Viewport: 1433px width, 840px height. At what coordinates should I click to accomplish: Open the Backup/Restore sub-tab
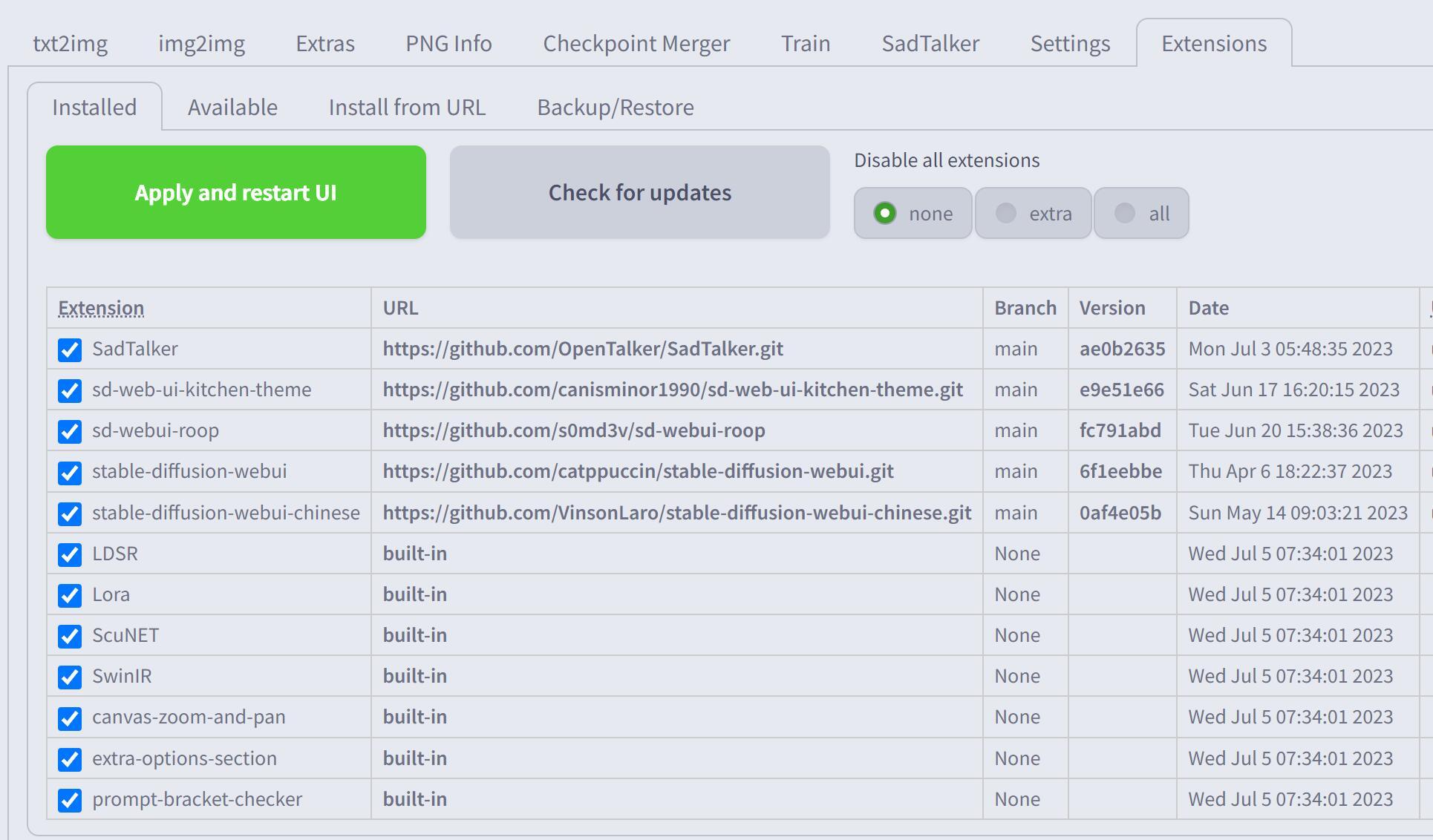616,107
